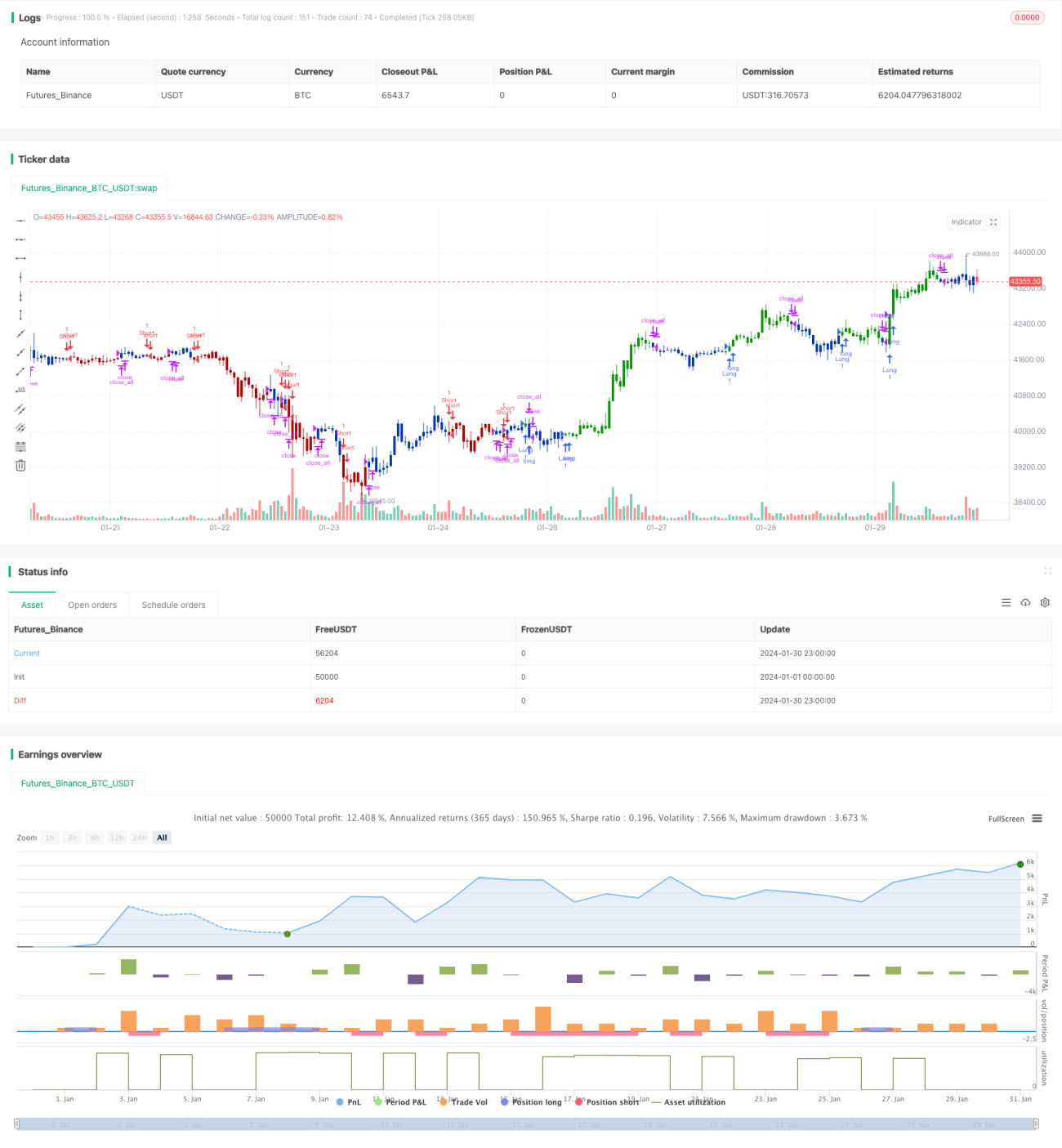Toggle Trade Vol series in legend
The image size is (1062, 1148).
point(463,1102)
